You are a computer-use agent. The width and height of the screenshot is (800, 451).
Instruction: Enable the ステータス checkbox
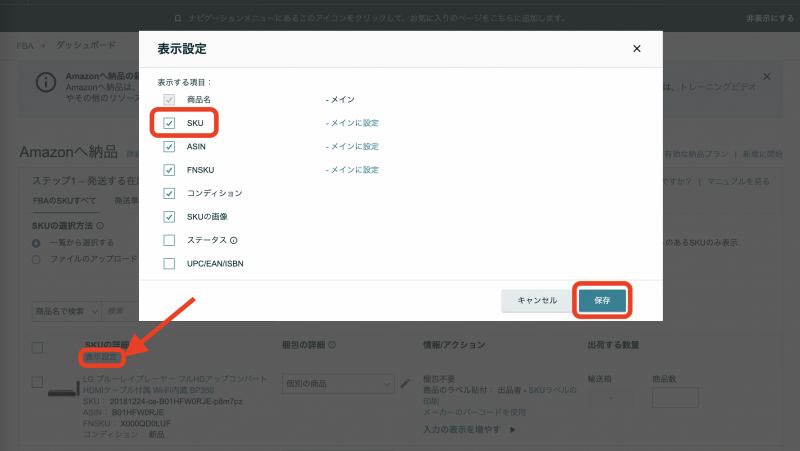[x=169, y=240]
